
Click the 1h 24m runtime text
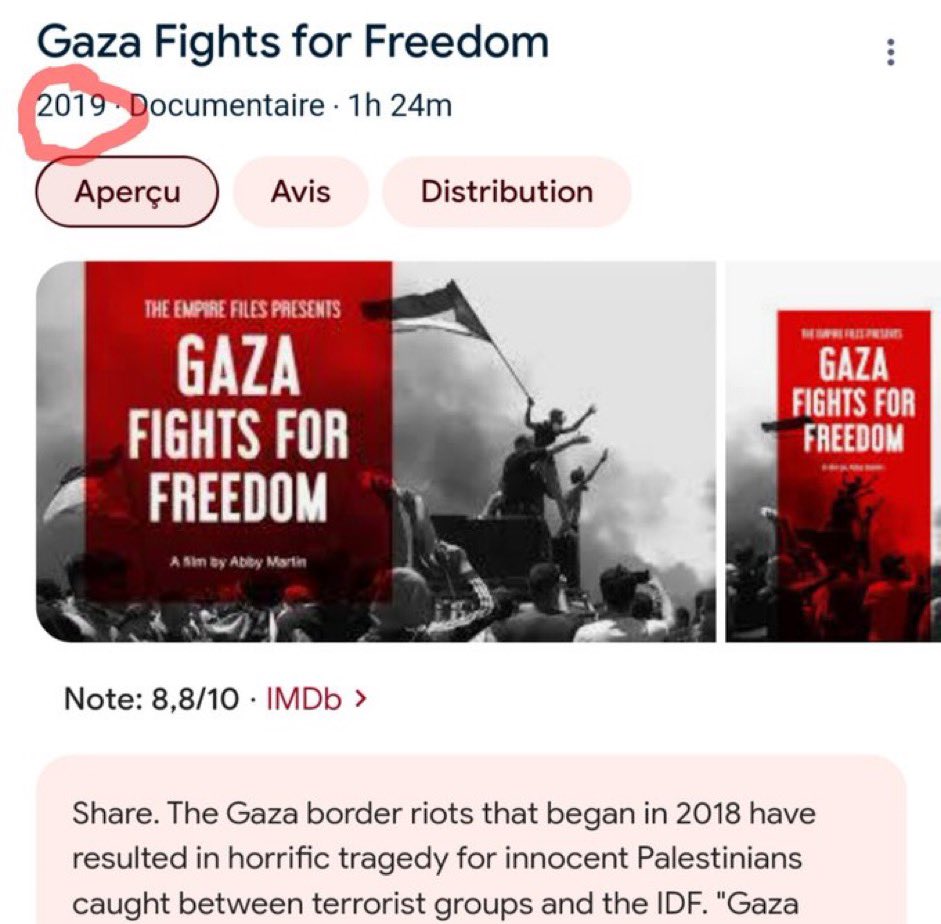click(400, 106)
